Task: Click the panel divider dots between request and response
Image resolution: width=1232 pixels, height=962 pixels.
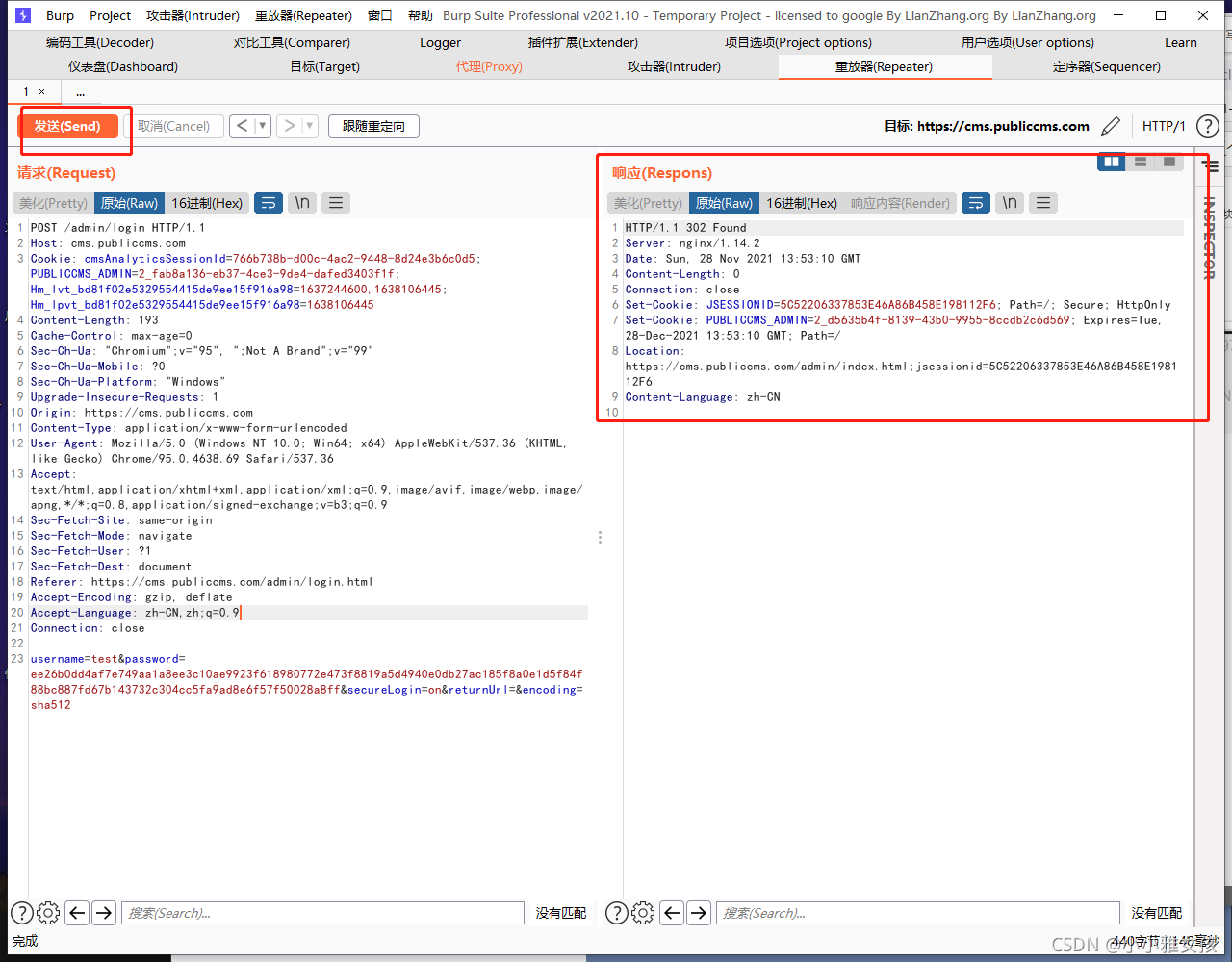Action: pos(600,537)
